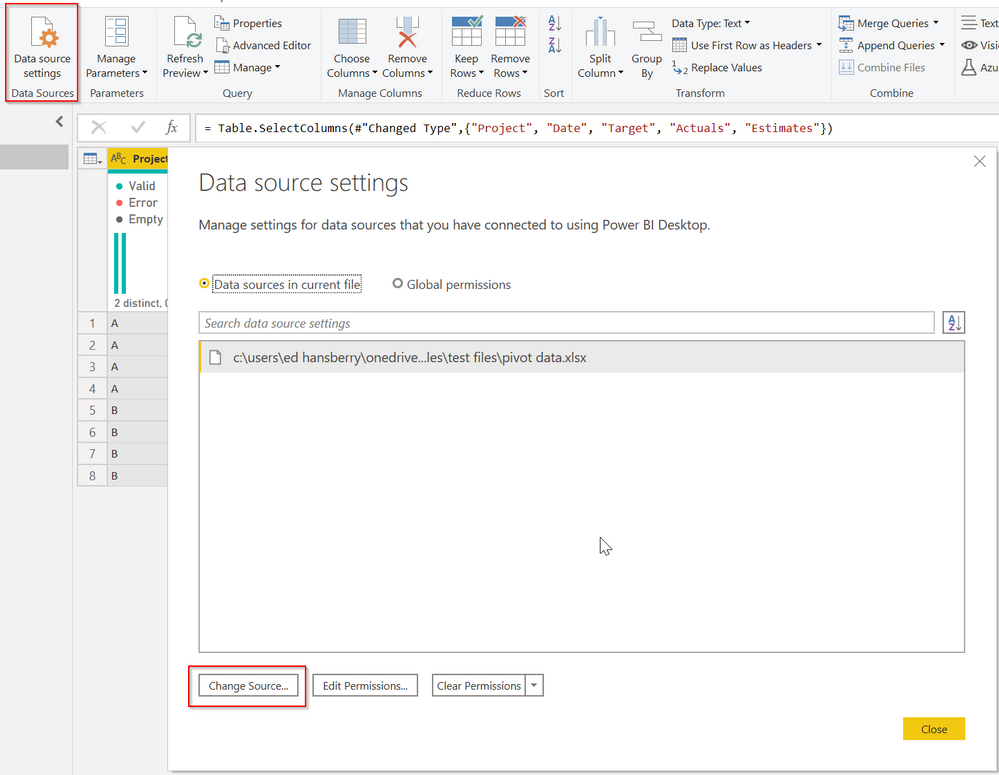Click the Remove Rows icon
This screenshot has width=999, height=775.
click(x=510, y=32)
